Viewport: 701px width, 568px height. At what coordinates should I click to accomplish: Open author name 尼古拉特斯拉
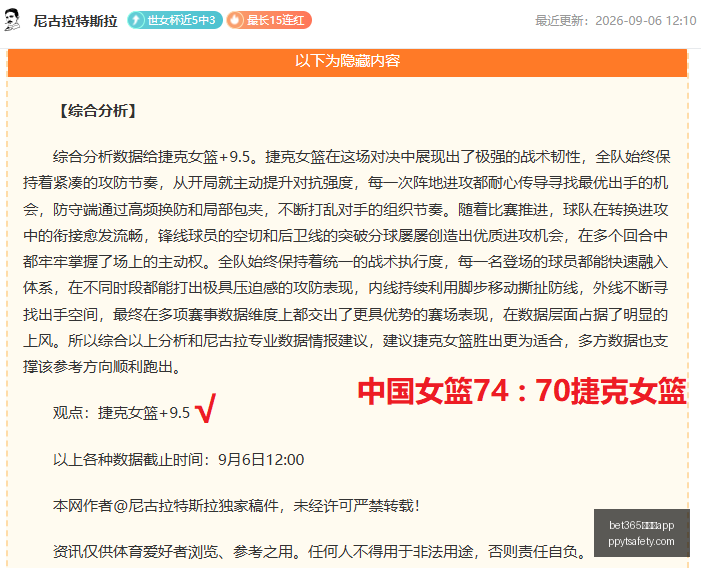[x=75, y=21]
